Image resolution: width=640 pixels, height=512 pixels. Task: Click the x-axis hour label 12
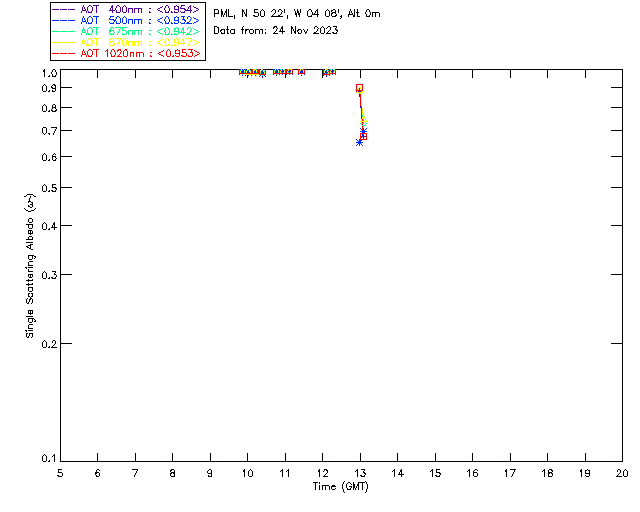[322, 474]
